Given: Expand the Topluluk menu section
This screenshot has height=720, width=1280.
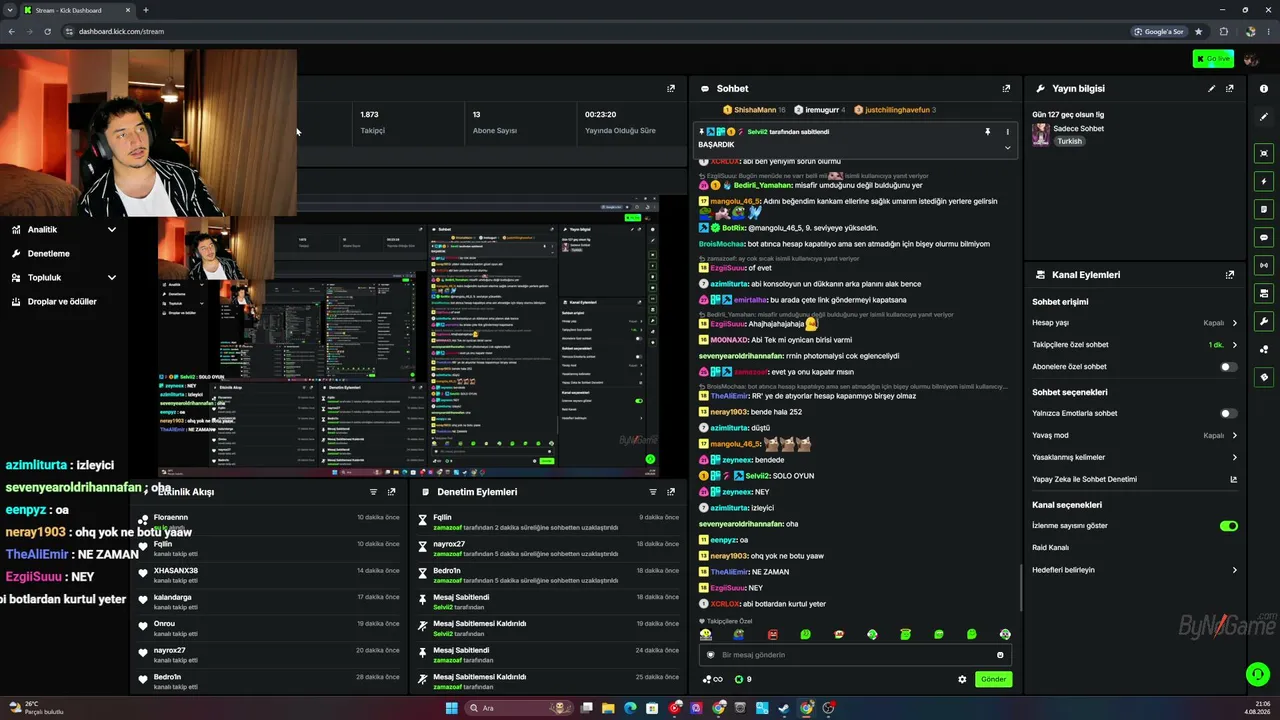Looking at the screenshot, I should [x=65, y=278].
